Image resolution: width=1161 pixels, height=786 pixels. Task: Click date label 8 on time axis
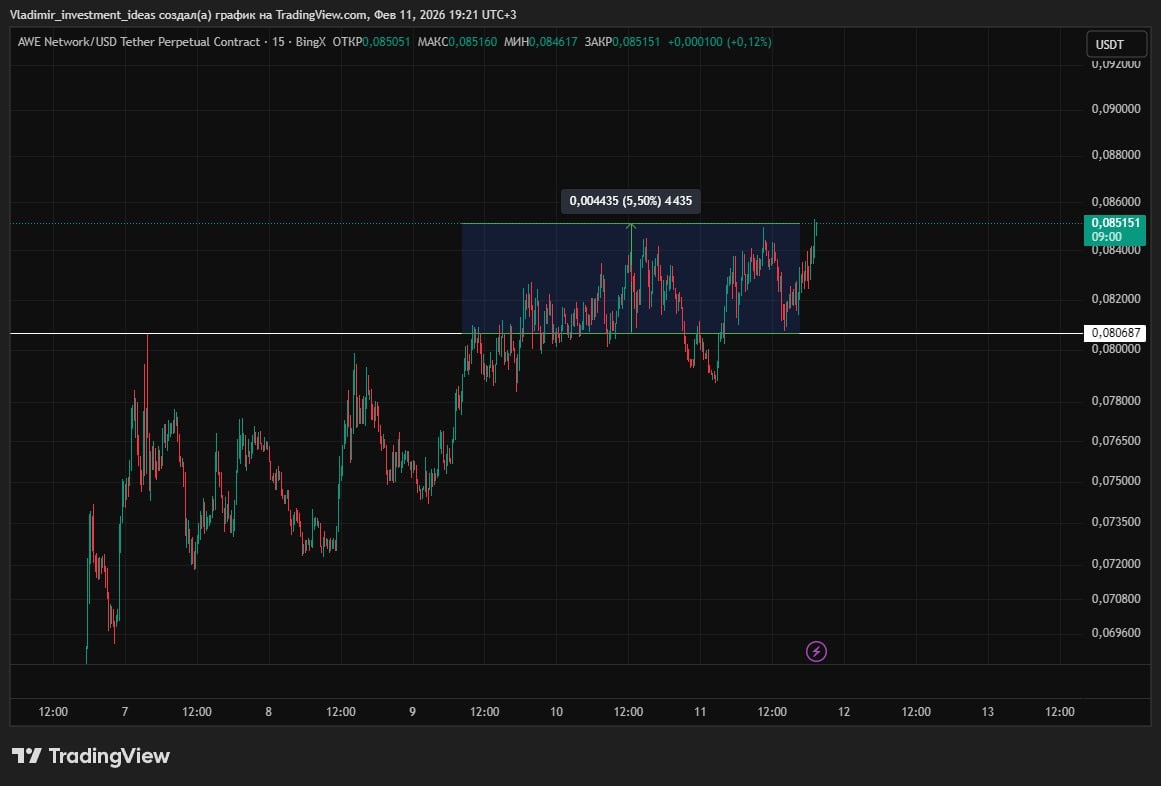(x=268, y=712)
